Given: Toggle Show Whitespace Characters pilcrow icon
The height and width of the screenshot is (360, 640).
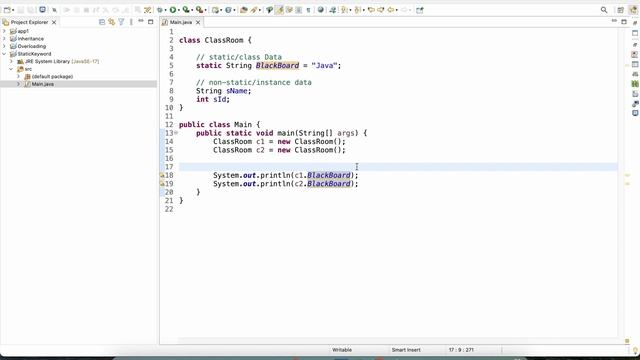Looking at the screenshot, I should (308, 10).
